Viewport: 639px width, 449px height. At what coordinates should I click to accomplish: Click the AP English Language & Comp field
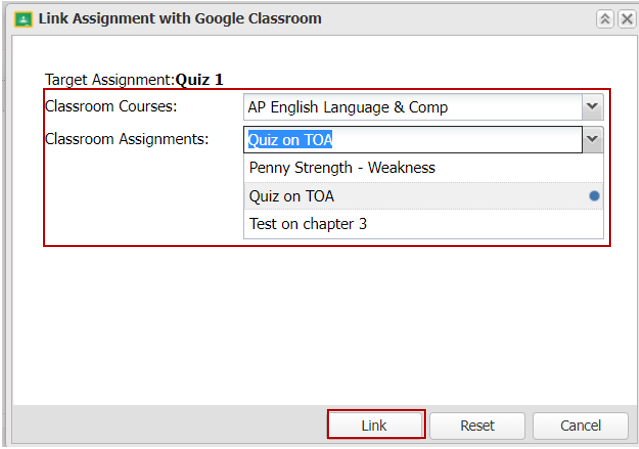click(412, 107)
